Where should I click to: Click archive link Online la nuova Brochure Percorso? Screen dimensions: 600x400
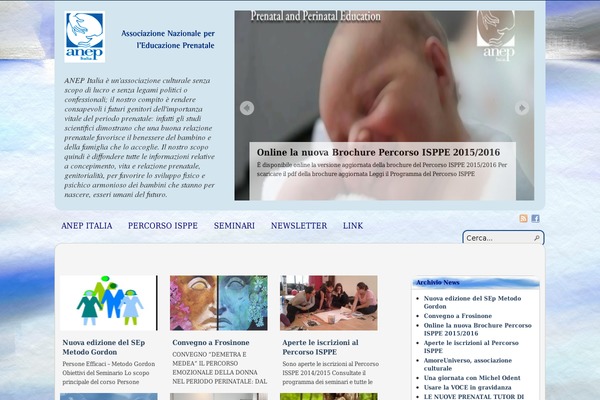[478, 329]
